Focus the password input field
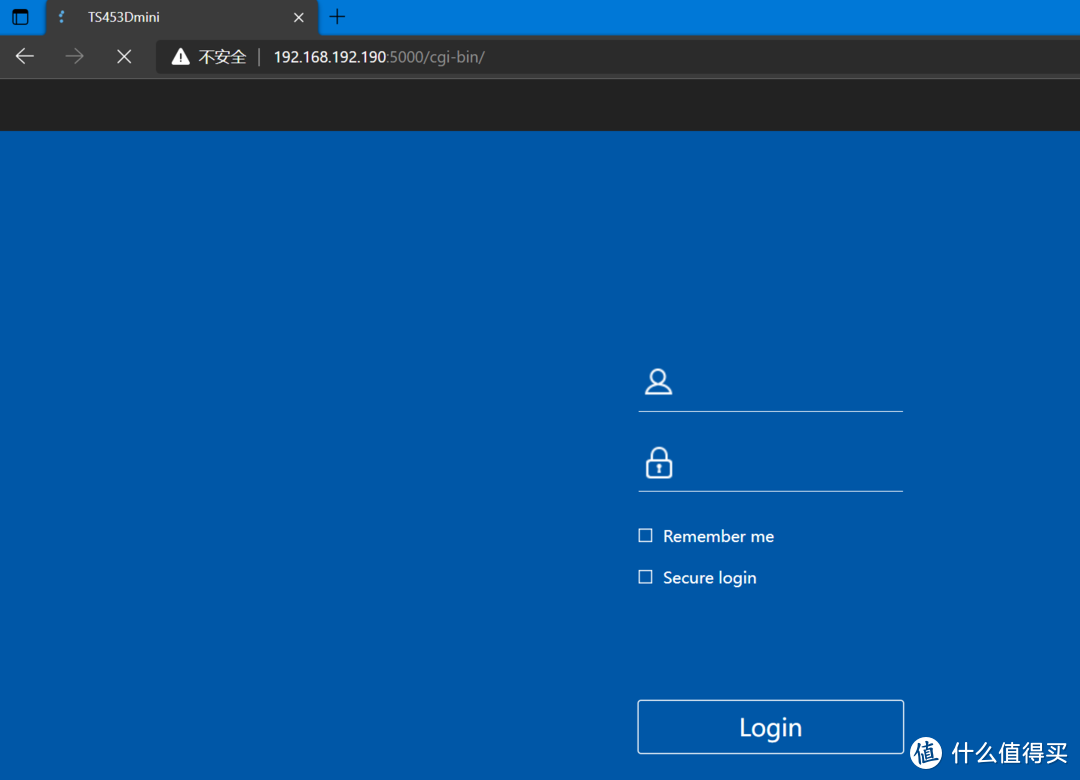The image size is (1080, 780). pyautogui.click(x=790, y=465)
